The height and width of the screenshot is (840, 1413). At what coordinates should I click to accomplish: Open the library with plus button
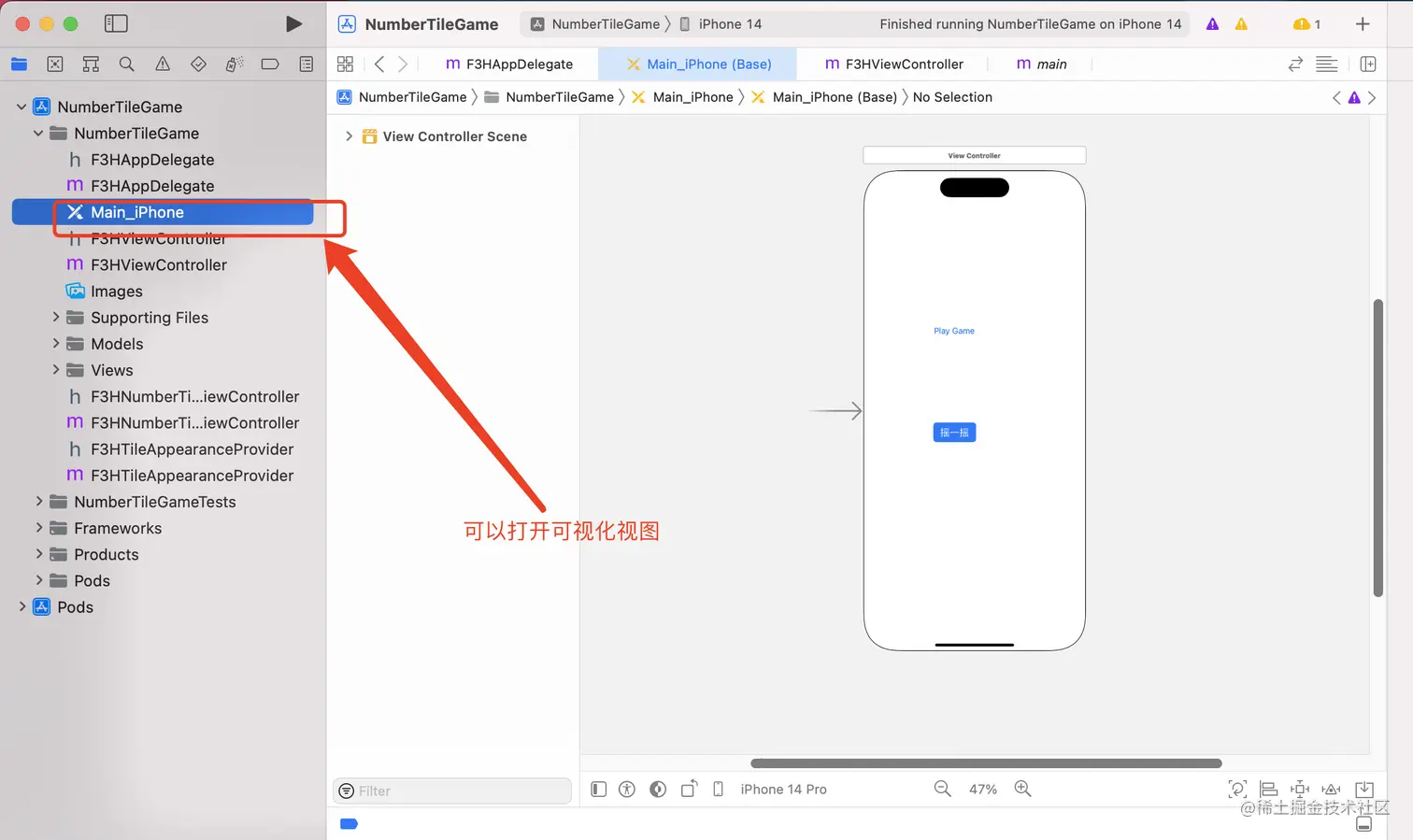[1363, 23]
